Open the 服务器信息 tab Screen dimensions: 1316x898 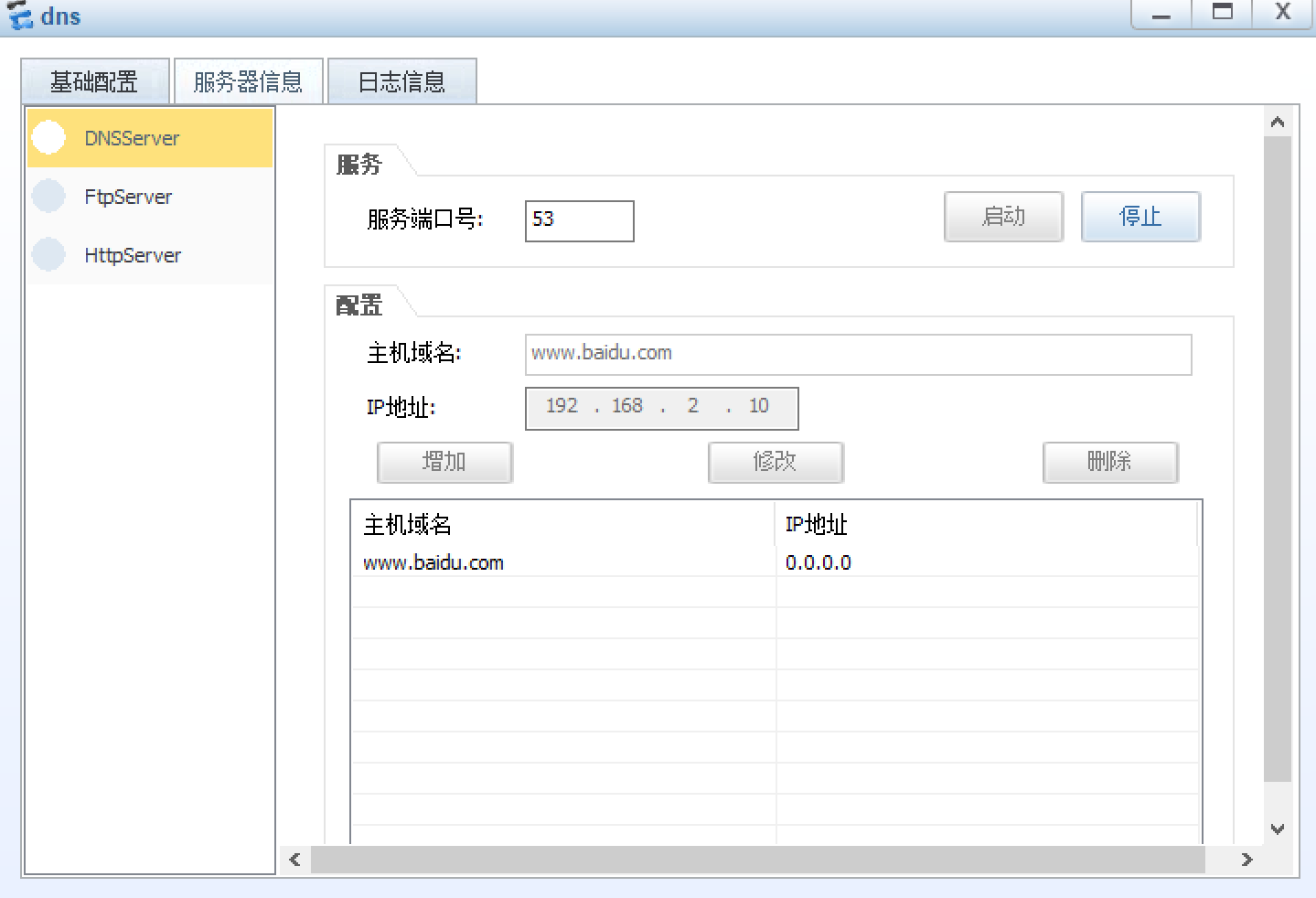pyautogui.click(x=248, y=81)
